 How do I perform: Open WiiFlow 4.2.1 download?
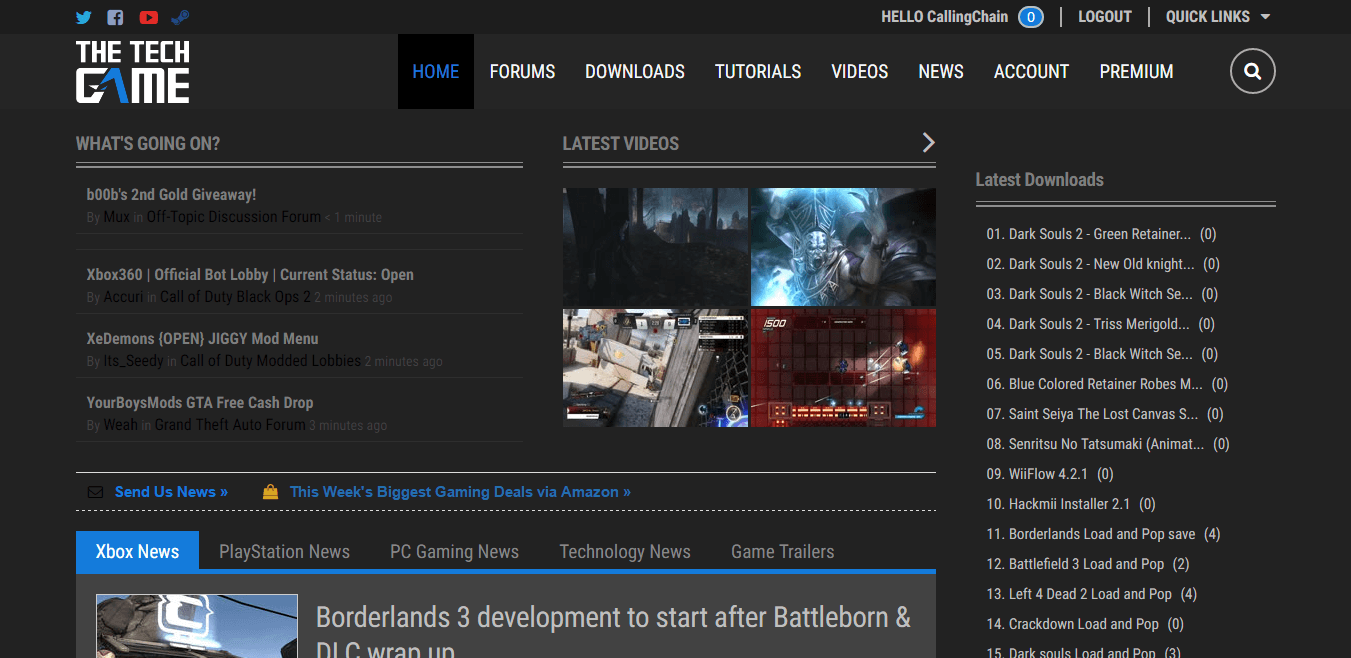[1049, 474]
